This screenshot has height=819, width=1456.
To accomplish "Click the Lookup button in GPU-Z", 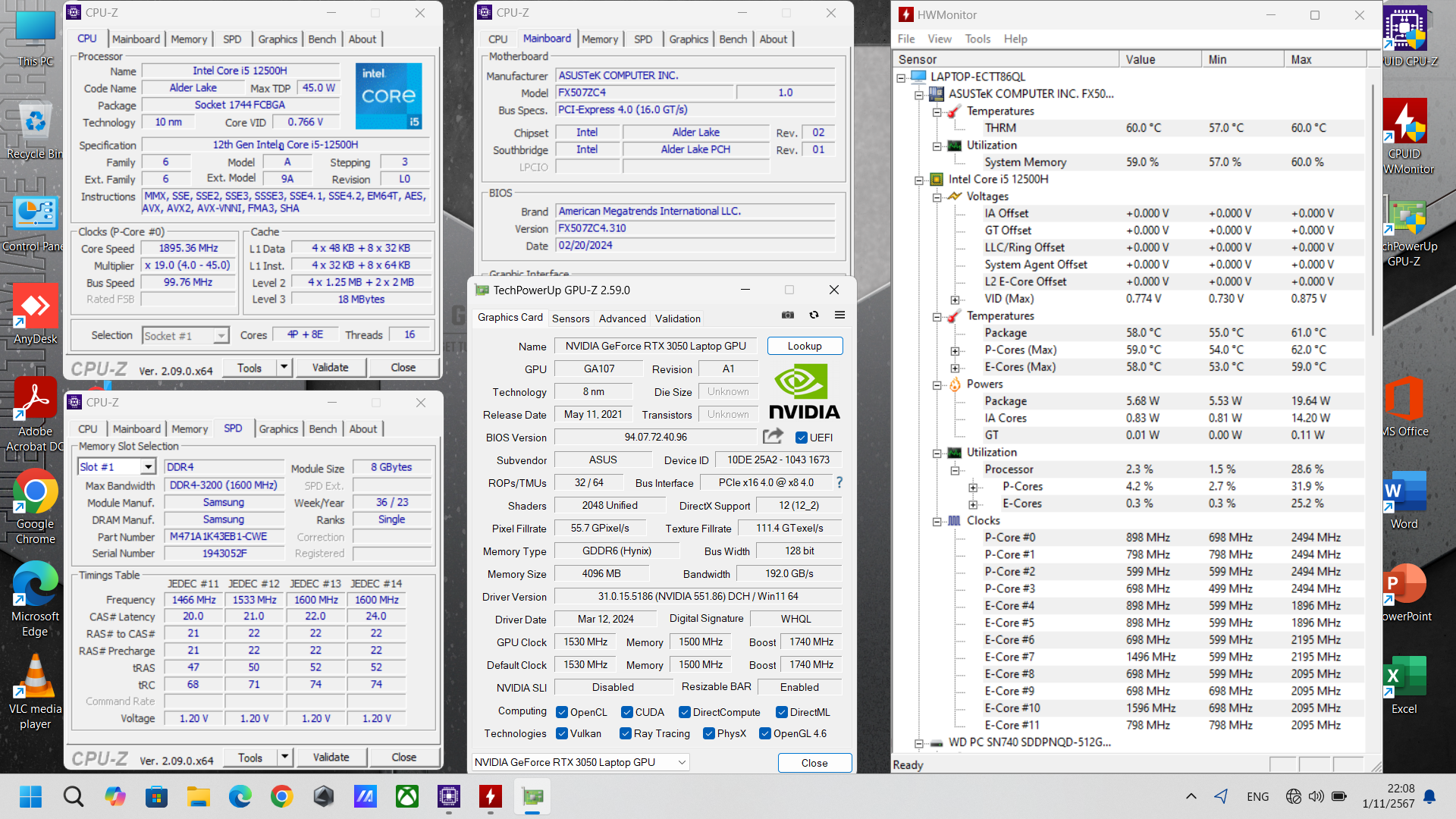I will click(x=805, y=346).
